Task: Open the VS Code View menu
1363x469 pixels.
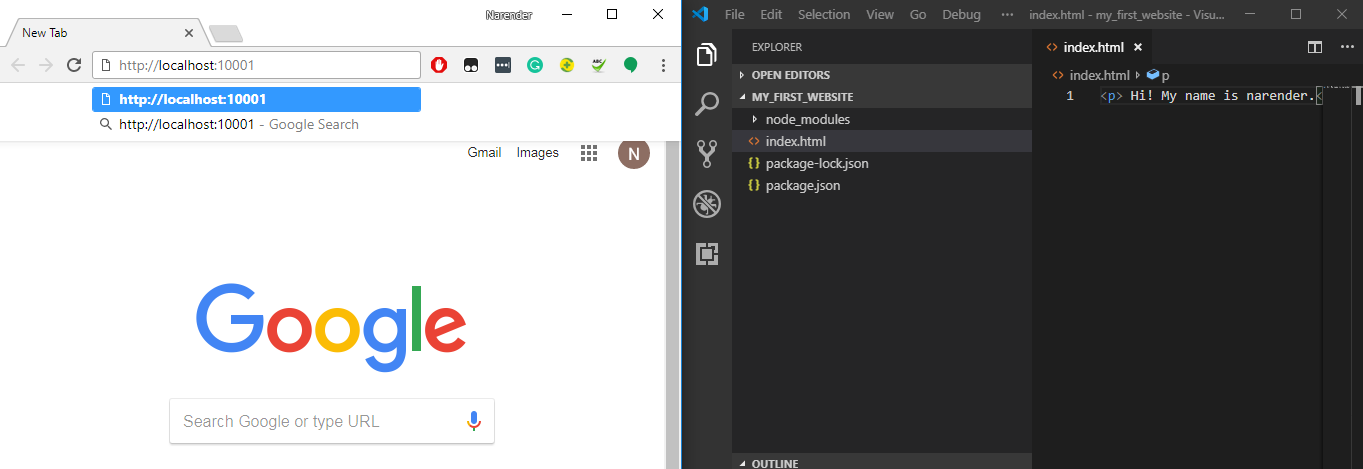Action: click(x=880, y=14)
